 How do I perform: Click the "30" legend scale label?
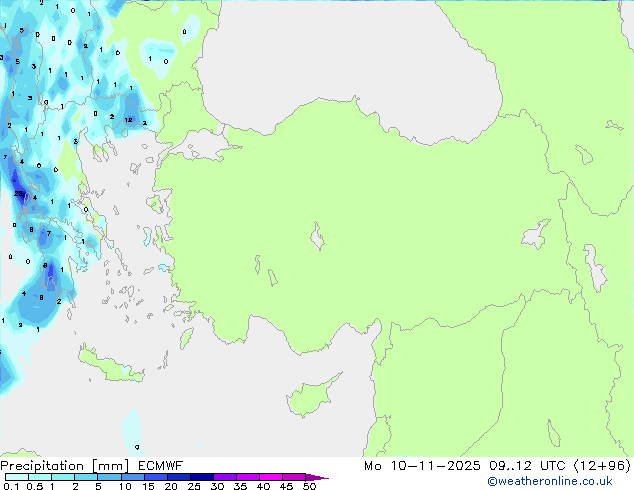[217, 486]
